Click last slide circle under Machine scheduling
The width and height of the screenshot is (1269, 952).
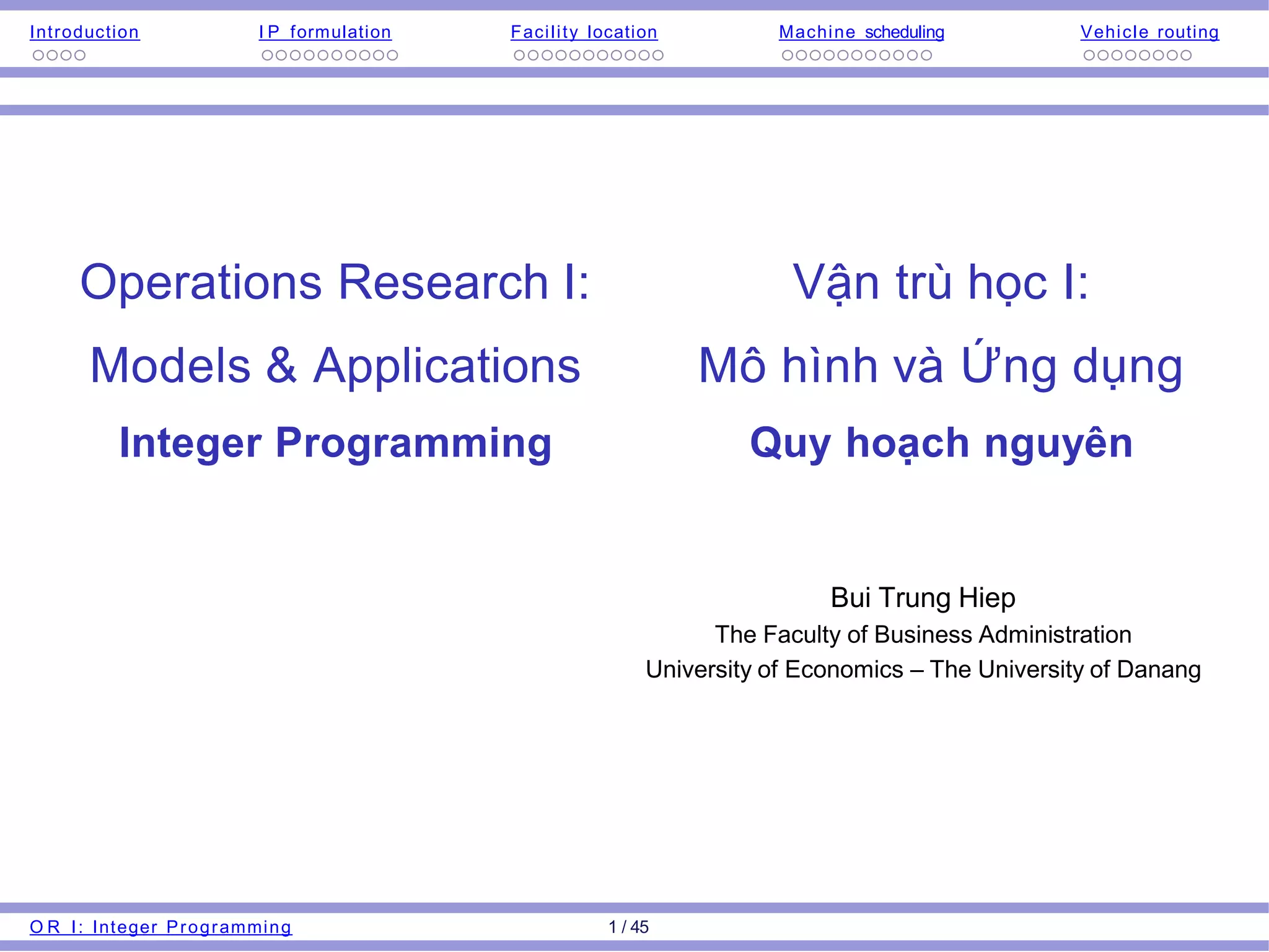[926, 55]
